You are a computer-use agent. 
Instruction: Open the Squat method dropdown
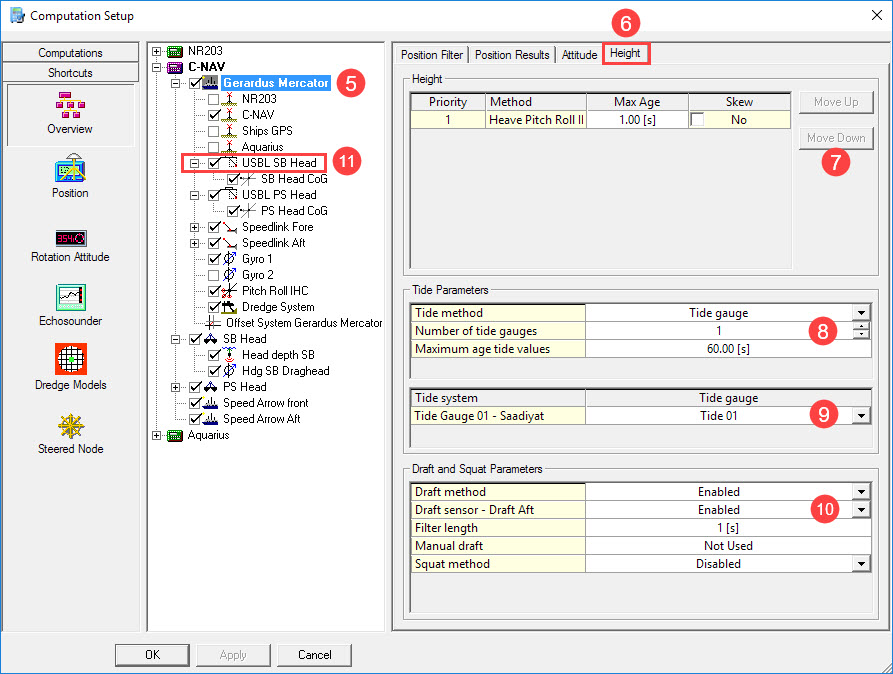click(861, 564)
